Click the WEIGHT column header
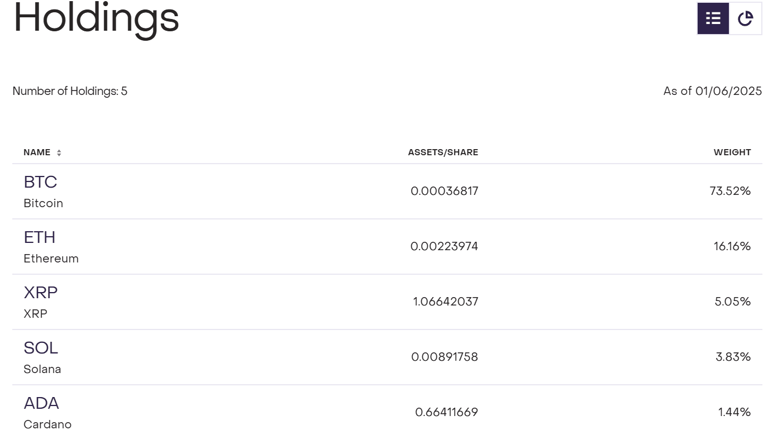Screen dimensions: 768x430 (x=731, y=152)
